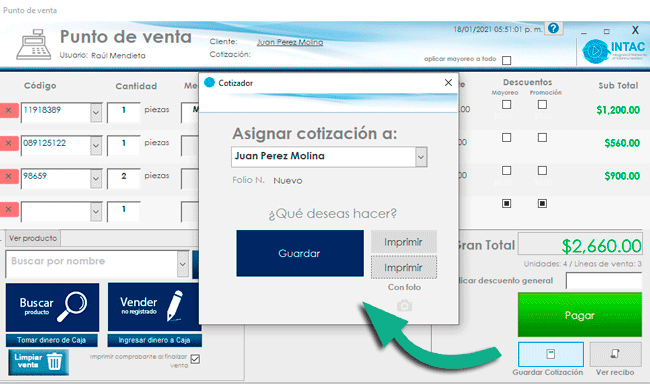The height and width of the screenshot is (384, 650).
Task: Toggle aplicar mayoreo a todo checkbox
Action: [x=507, y=60]
